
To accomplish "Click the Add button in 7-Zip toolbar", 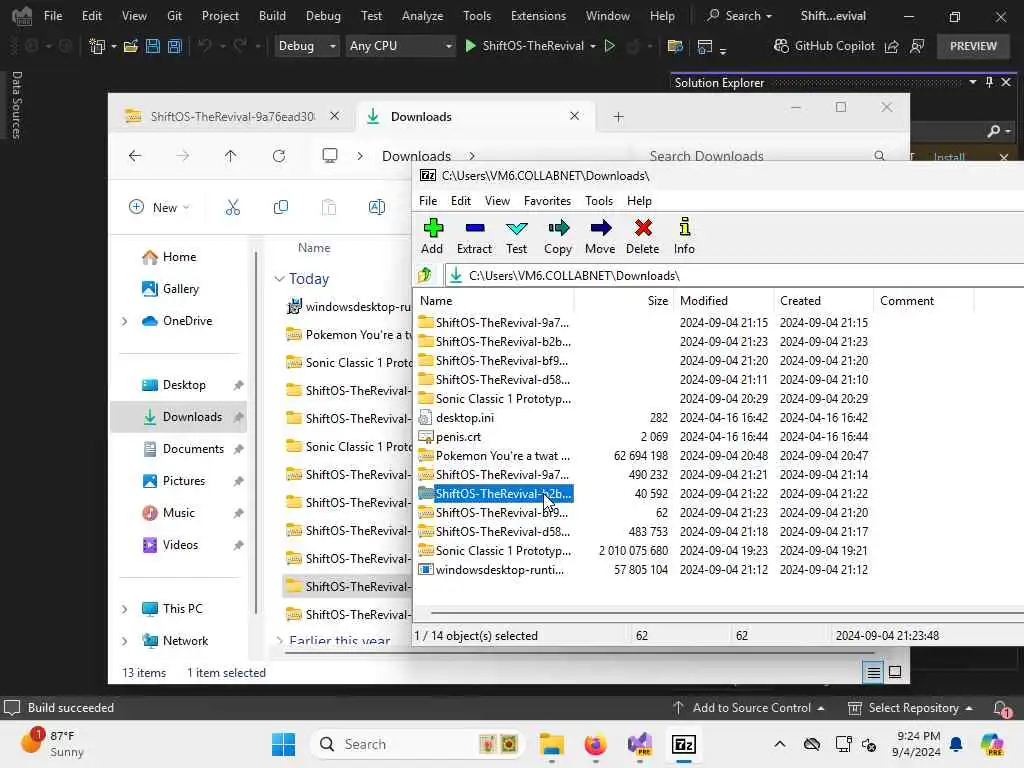I will click(x=432, y=236).
